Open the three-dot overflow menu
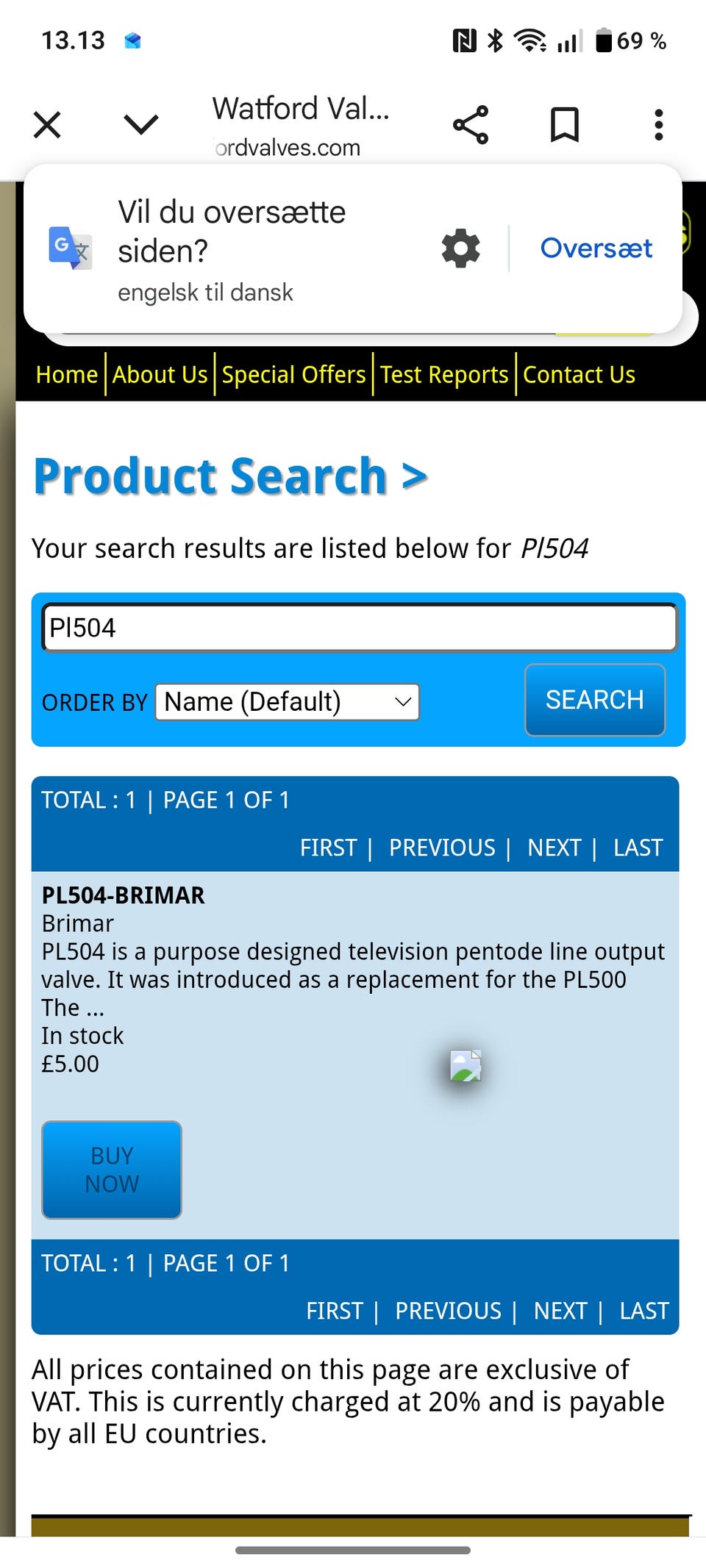This screenshot has height=1568, width=706. click(659, 125)
